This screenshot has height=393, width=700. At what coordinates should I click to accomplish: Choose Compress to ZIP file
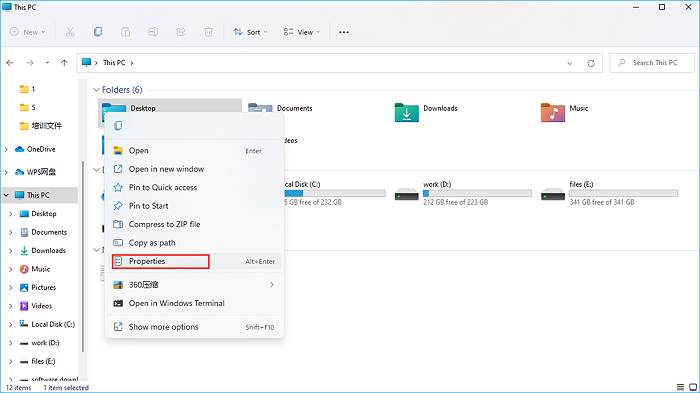[194, 224]
